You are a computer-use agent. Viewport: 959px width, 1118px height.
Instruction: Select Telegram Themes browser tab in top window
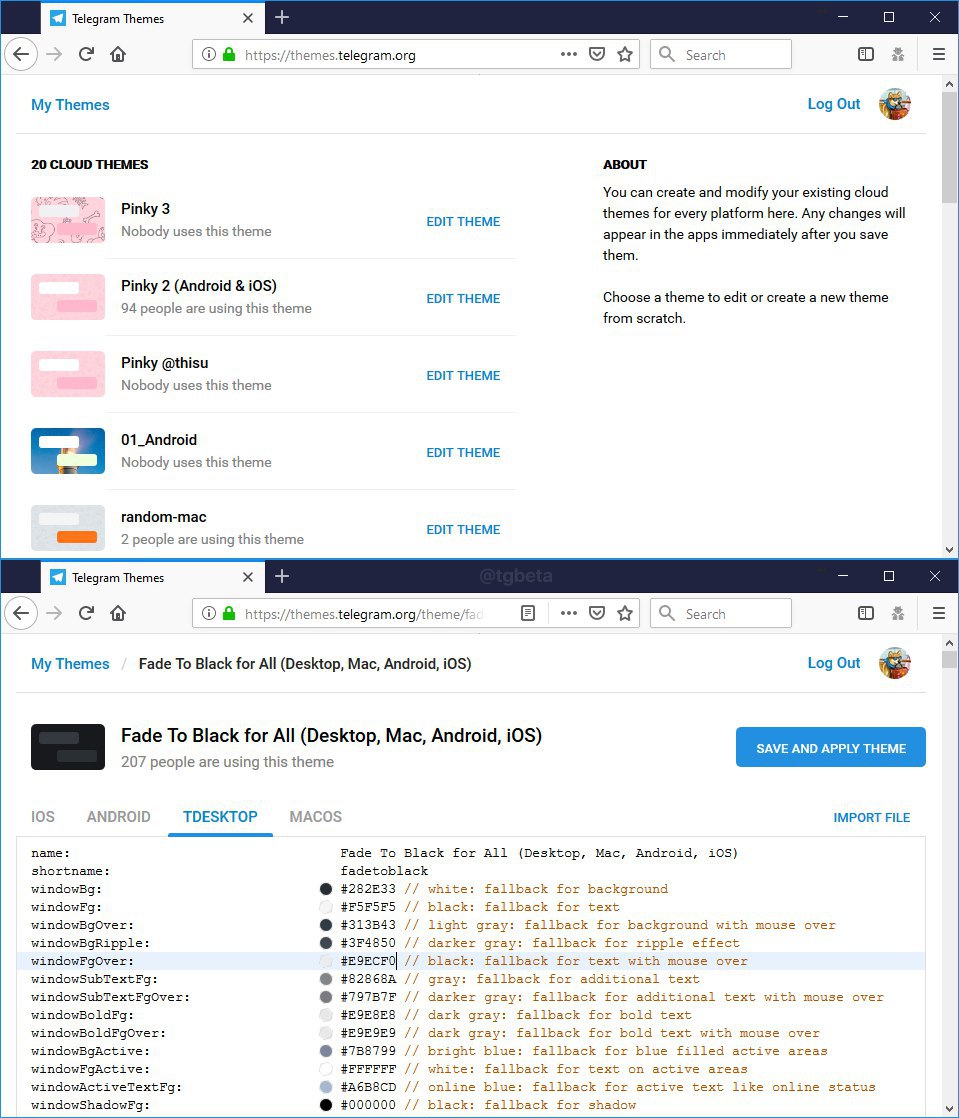click(x=153, y=19)
